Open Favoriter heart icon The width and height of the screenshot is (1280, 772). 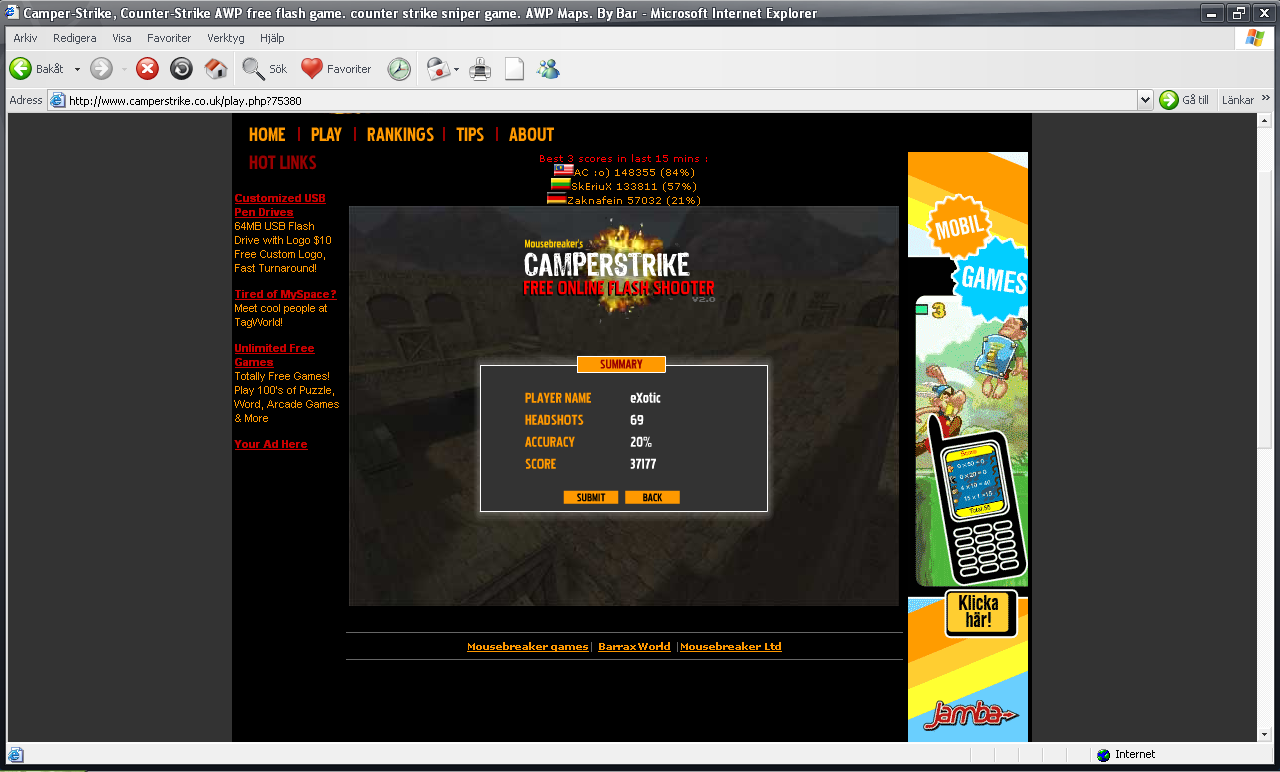(x=312, y=69)
